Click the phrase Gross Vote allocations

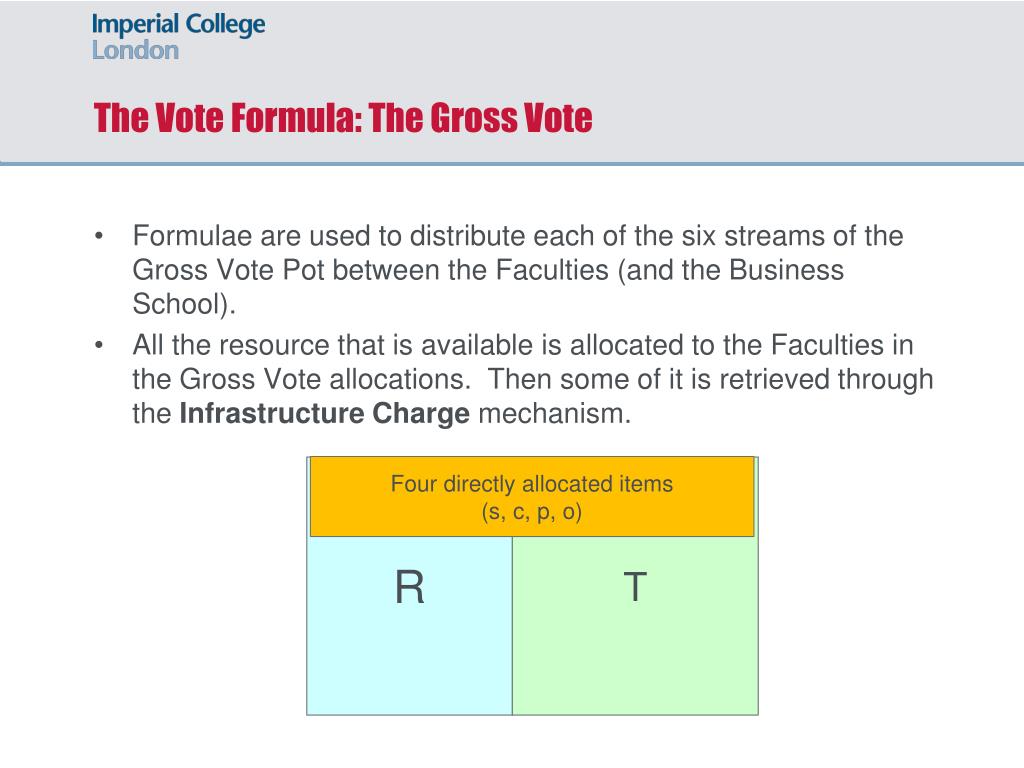tap(325, 379)
